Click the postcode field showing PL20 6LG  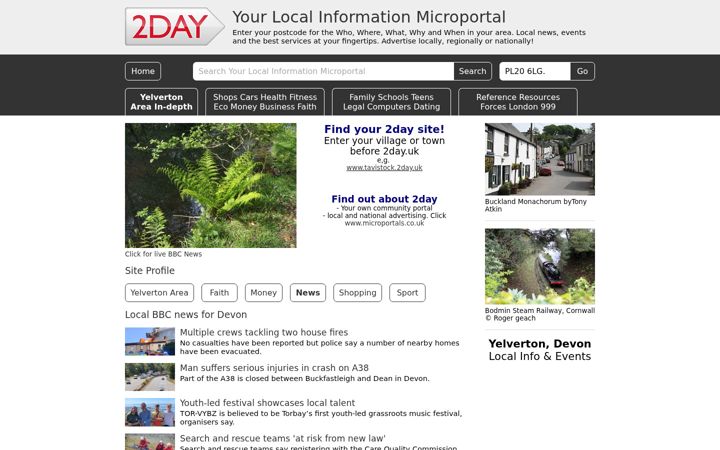click(535, 71)
